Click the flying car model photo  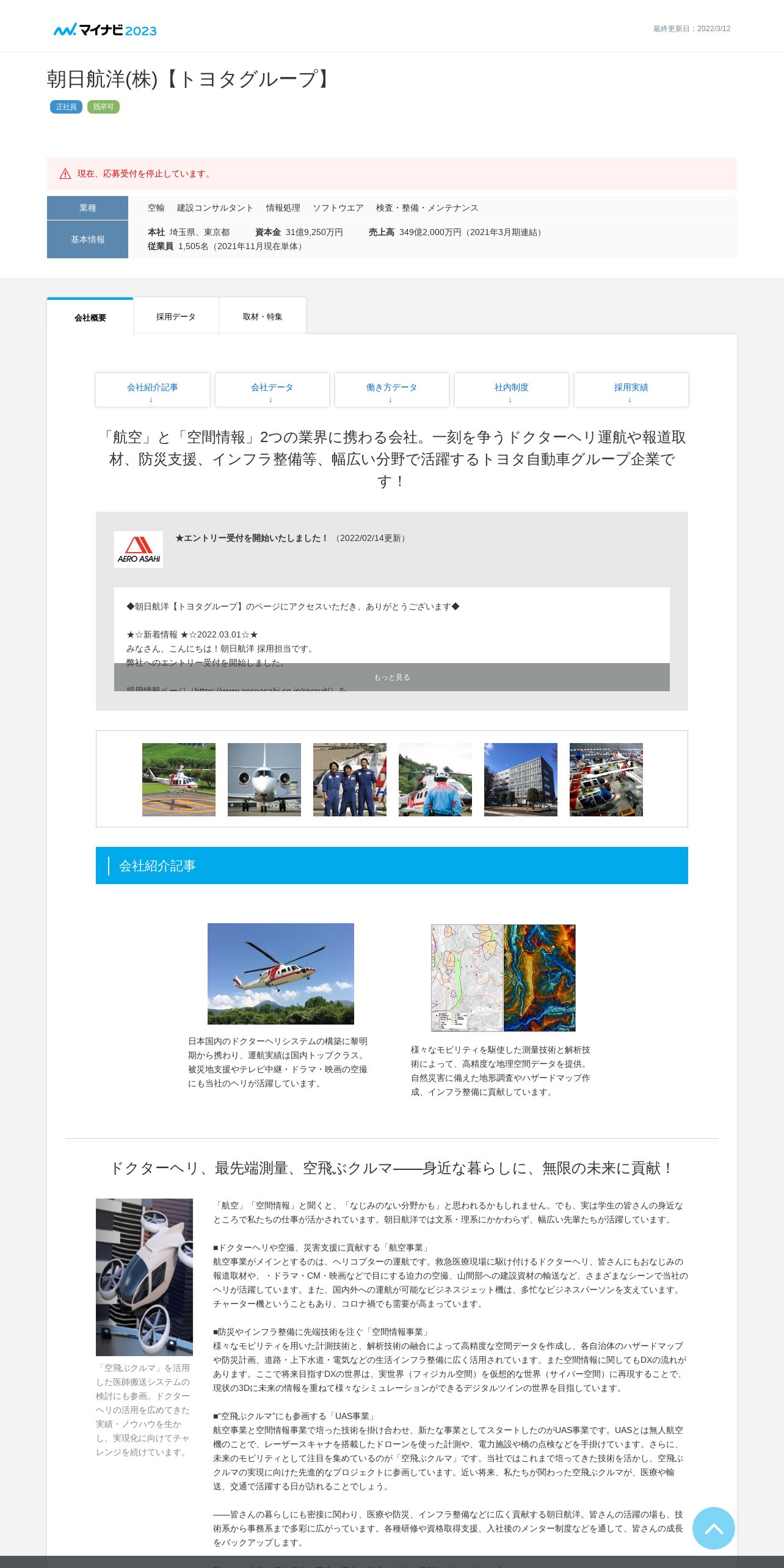point(144,1277)
